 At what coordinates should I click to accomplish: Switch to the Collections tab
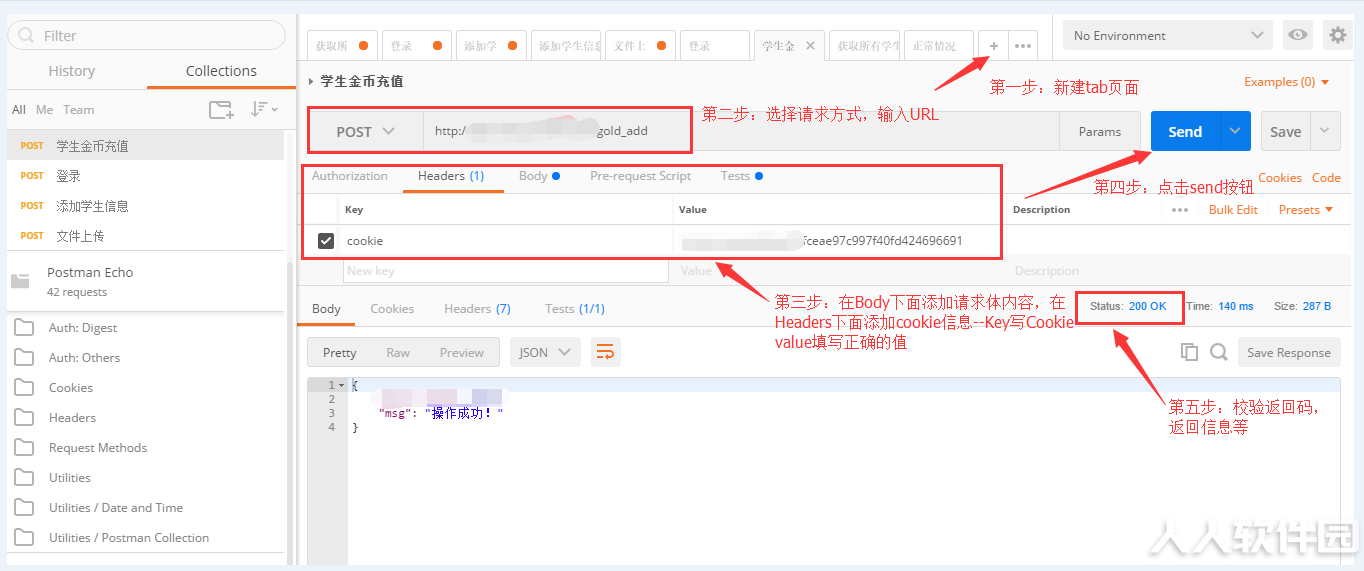coord(221,71)
